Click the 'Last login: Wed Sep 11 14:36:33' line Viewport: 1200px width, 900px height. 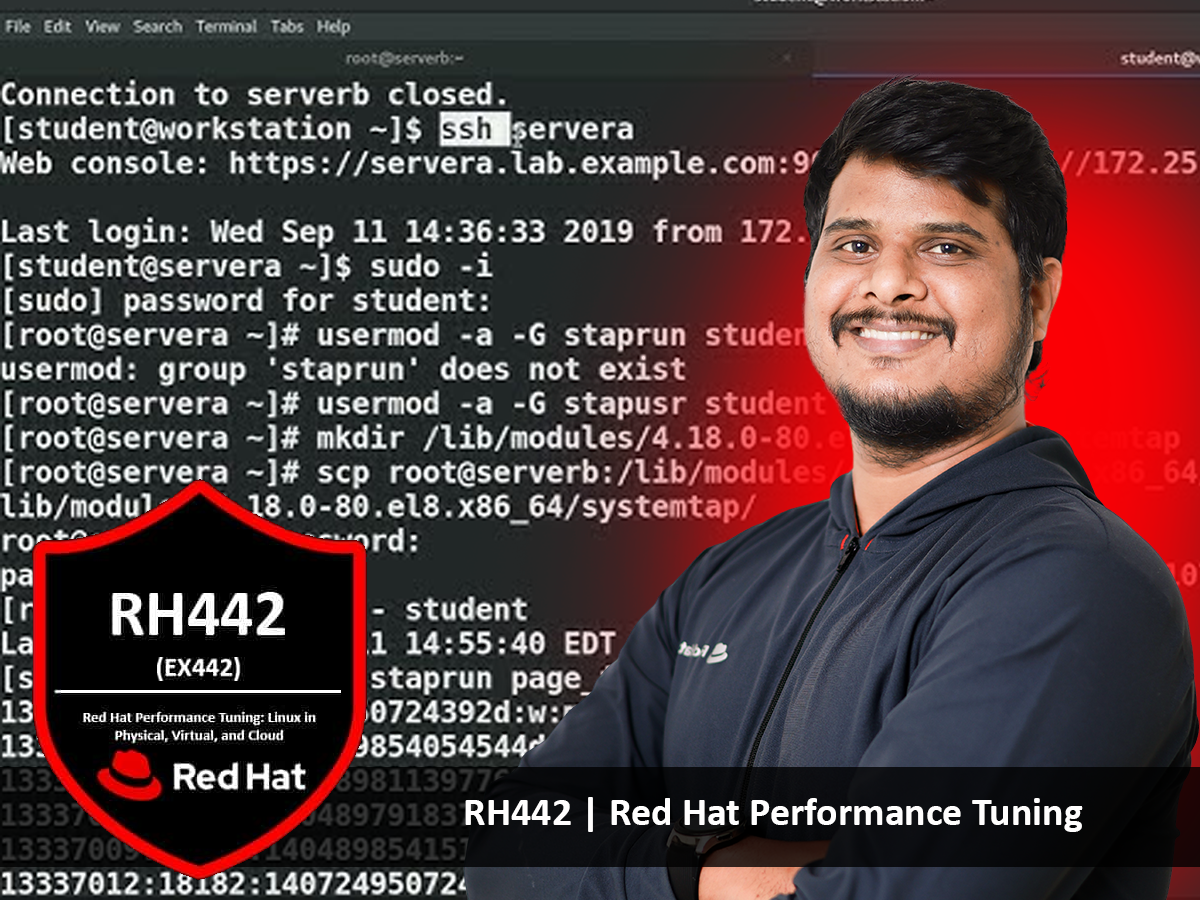point(405,232)
